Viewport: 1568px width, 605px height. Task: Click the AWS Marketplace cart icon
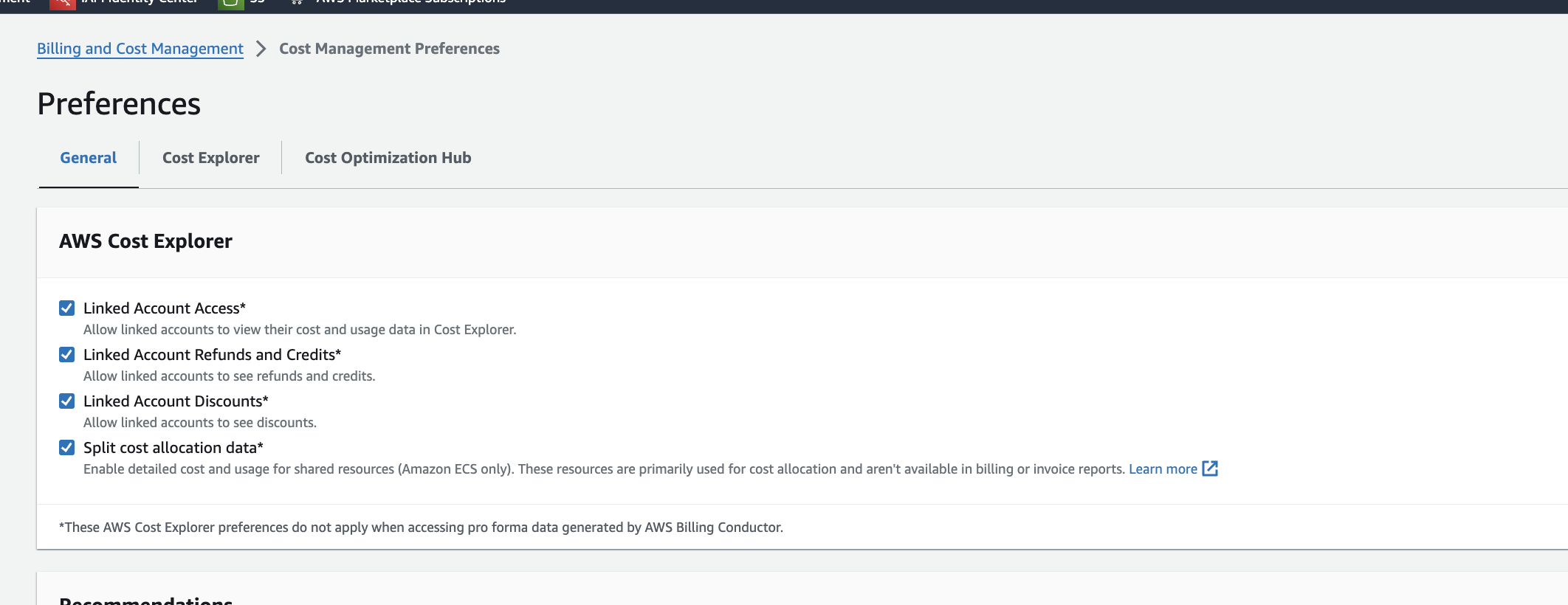pyautogui.click(x=297, y=2)
